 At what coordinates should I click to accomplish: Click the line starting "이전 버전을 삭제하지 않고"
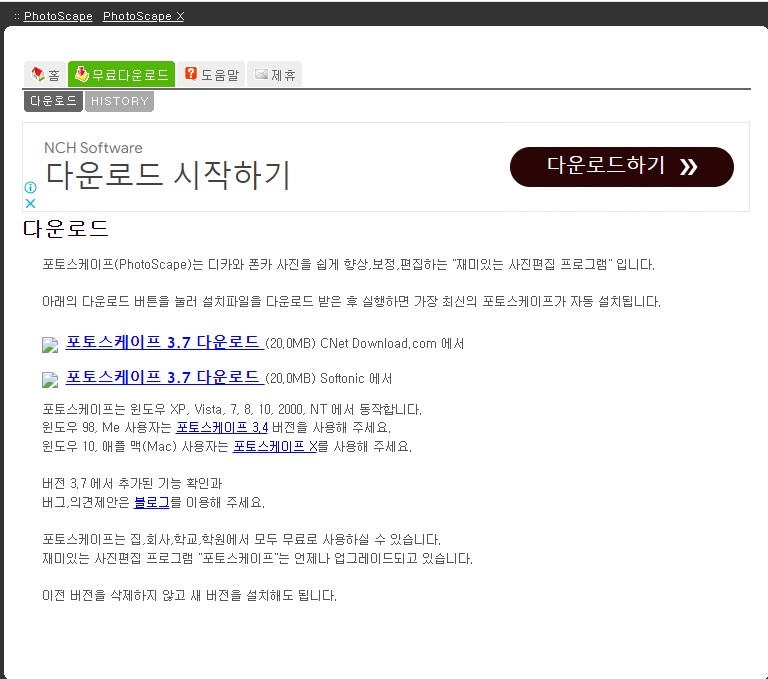tap(190, 596)
